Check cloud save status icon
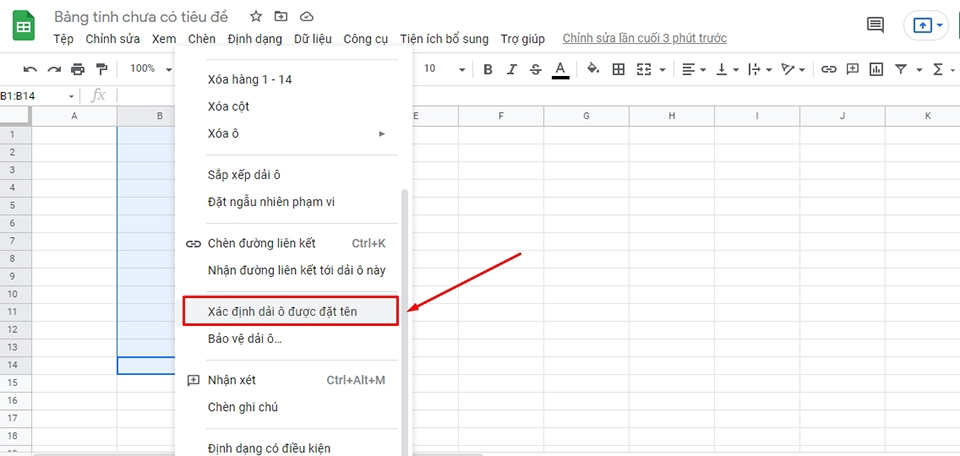This screenshot has height=456, width=960. (x=307, y=17)
